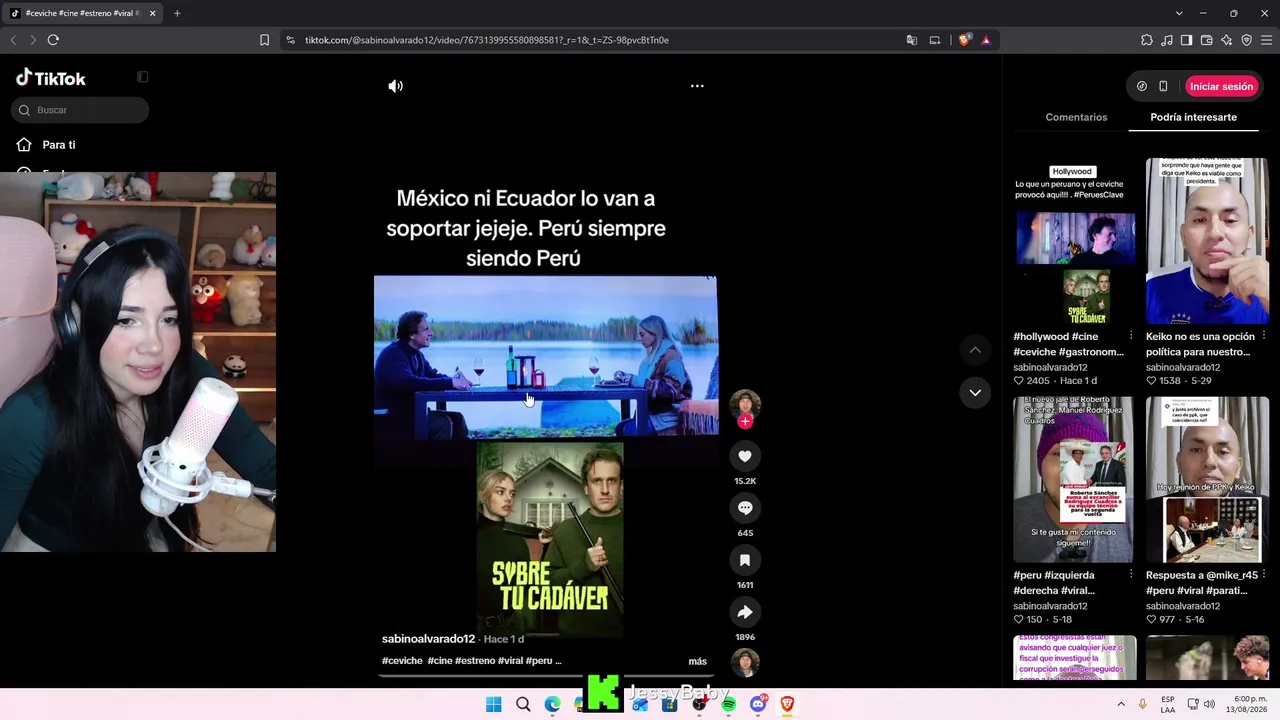Image resolution: width=1280 pixels, height=720 pixels.
Task: Open a new browser tab
Action: click(177, 13)
